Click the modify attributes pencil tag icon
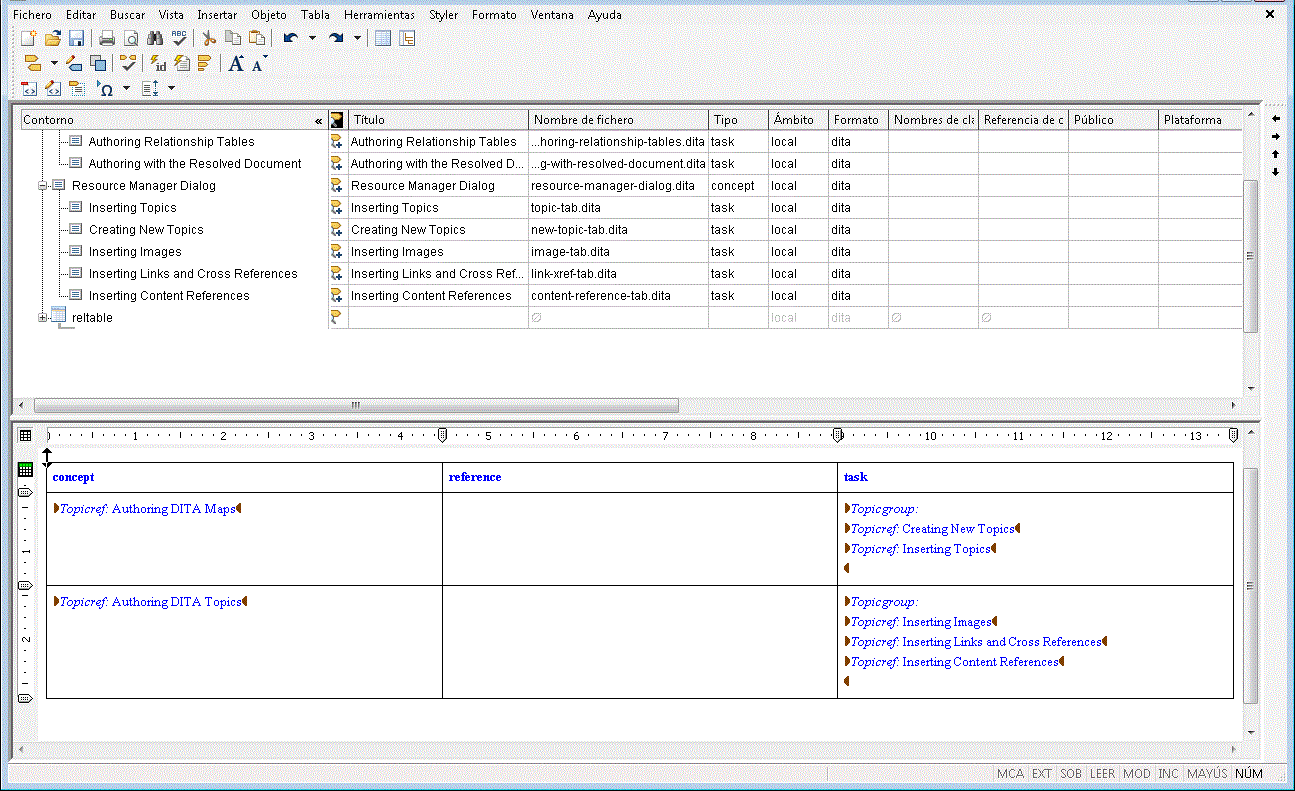1295x791 pixels. tap(74, 63)
